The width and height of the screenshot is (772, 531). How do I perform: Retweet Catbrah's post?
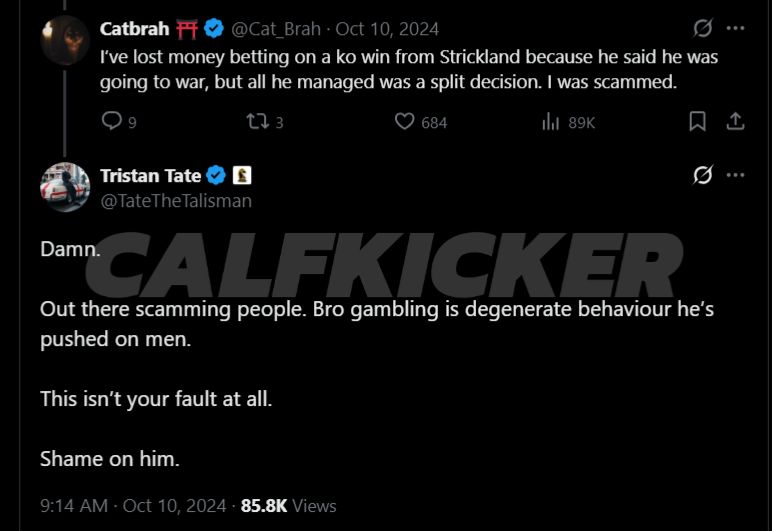256,121
